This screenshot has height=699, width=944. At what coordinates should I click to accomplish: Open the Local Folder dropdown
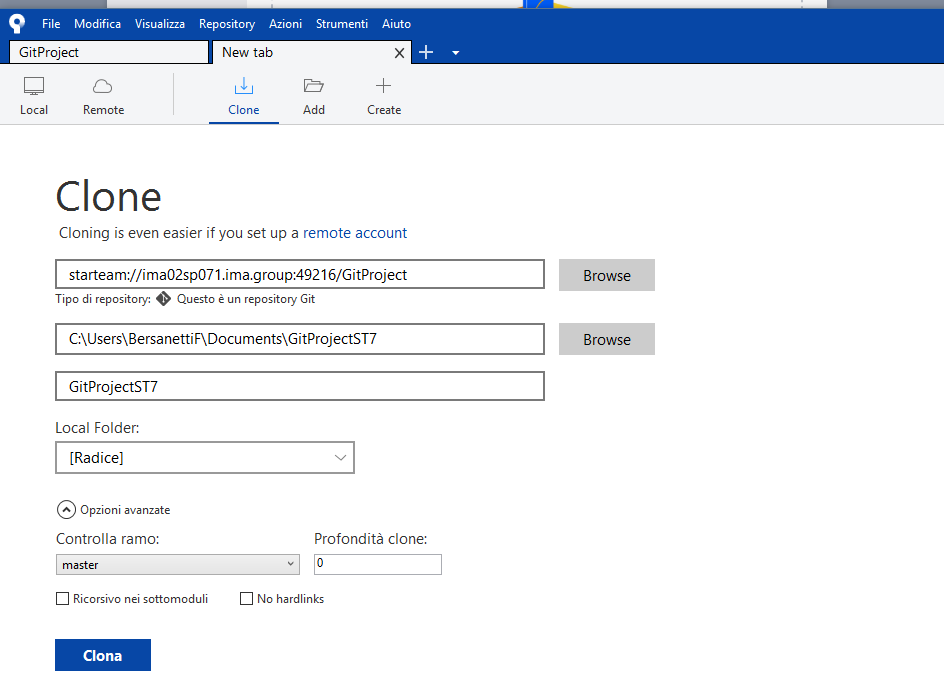[x=205, y=458]
